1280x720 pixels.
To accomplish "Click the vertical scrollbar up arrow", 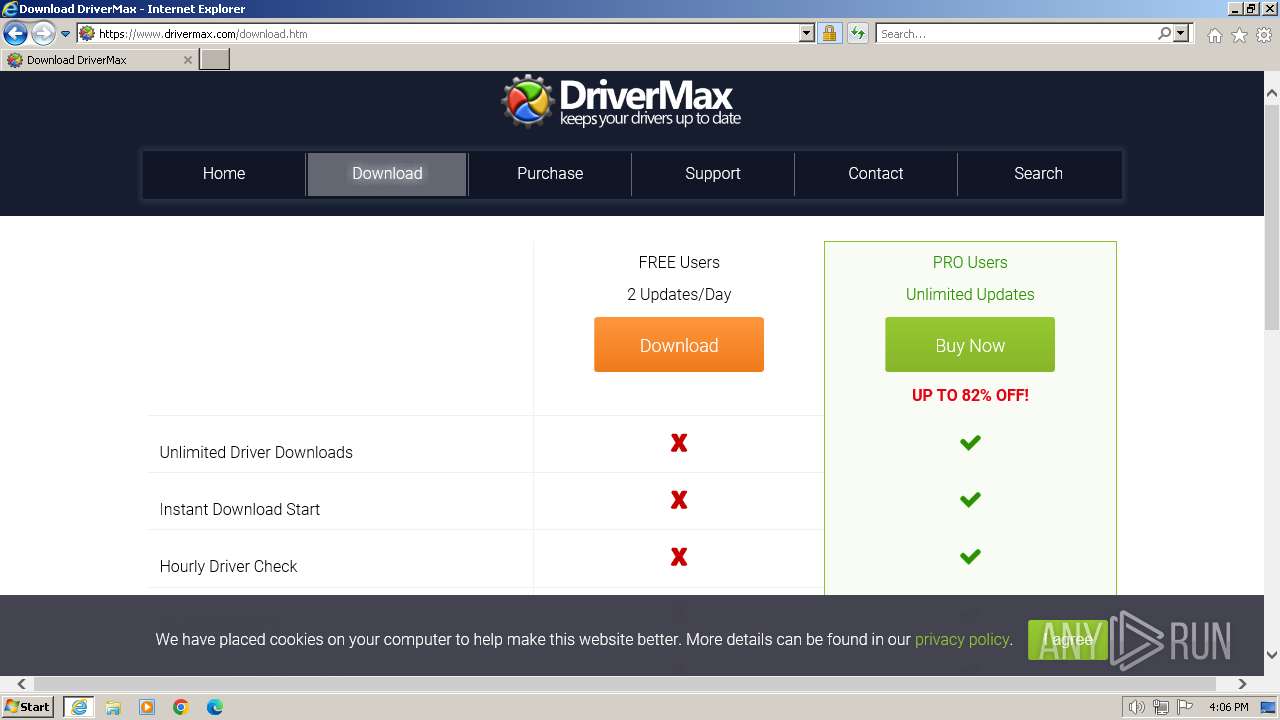I will click(1272, 93).
